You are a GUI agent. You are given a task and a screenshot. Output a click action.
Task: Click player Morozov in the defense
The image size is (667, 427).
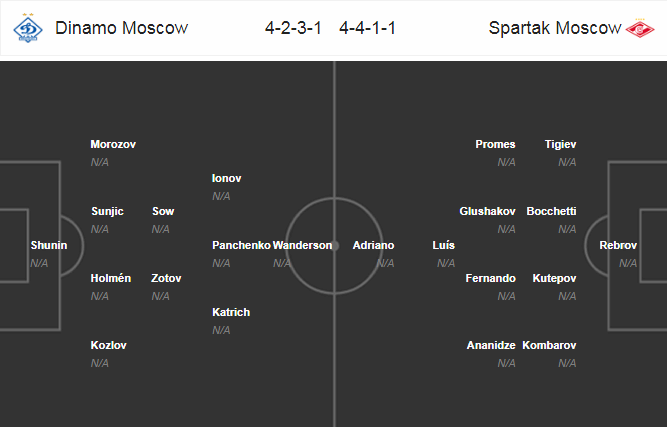[x=113, y=145]
